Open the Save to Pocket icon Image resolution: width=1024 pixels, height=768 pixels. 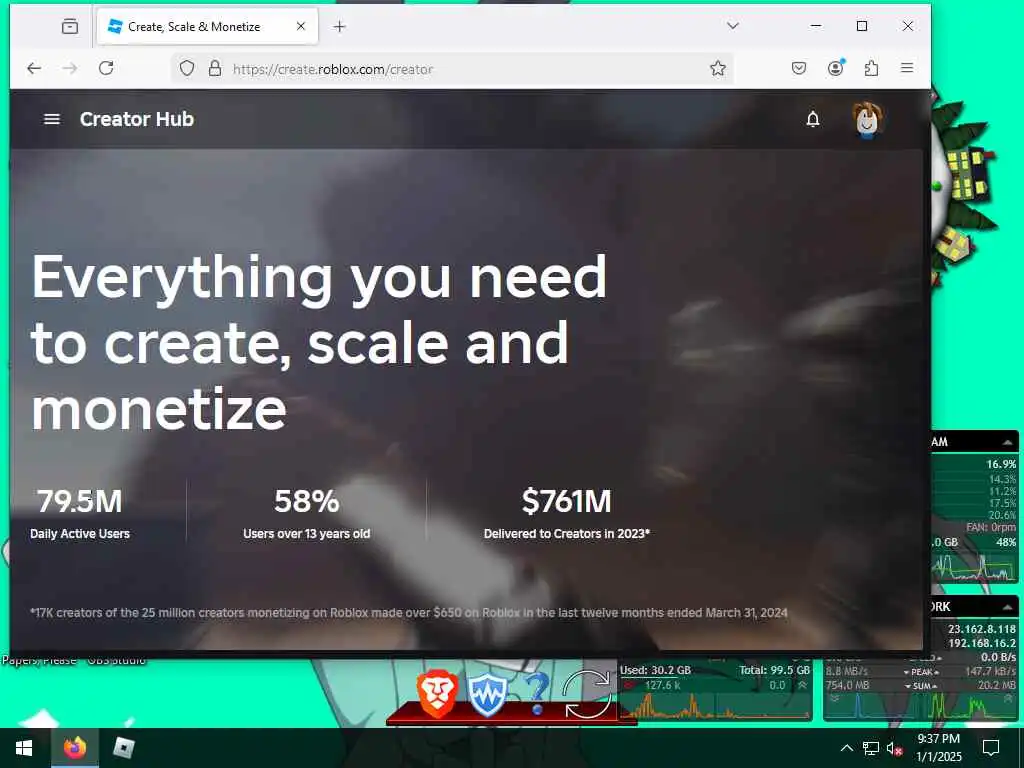pyautogui.click(x=799, y=68)
